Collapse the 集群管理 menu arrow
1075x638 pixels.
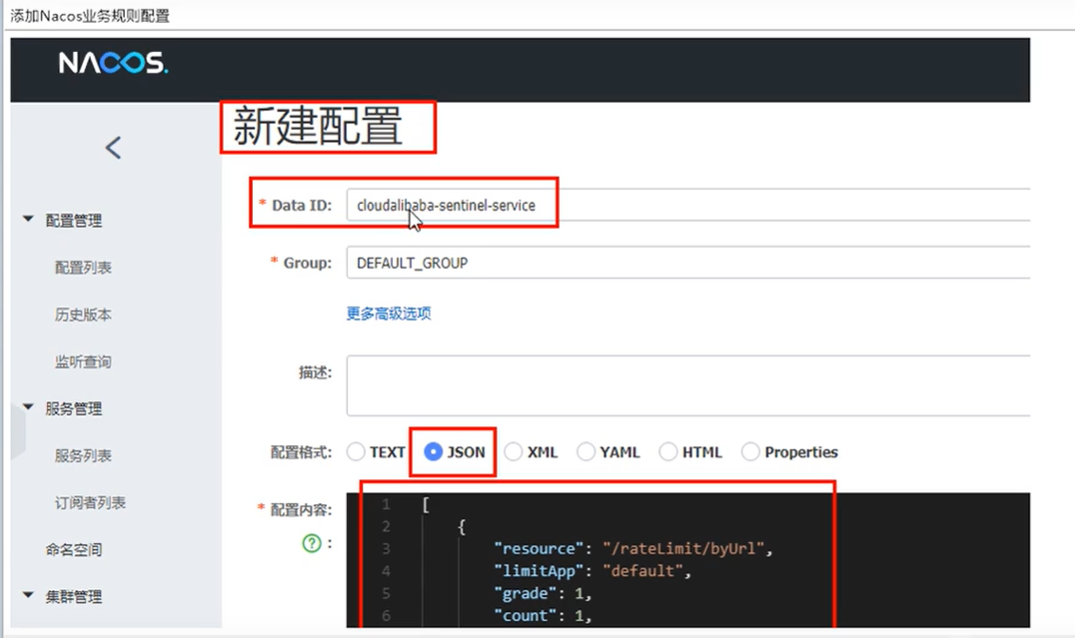click(x=28, y=595)
